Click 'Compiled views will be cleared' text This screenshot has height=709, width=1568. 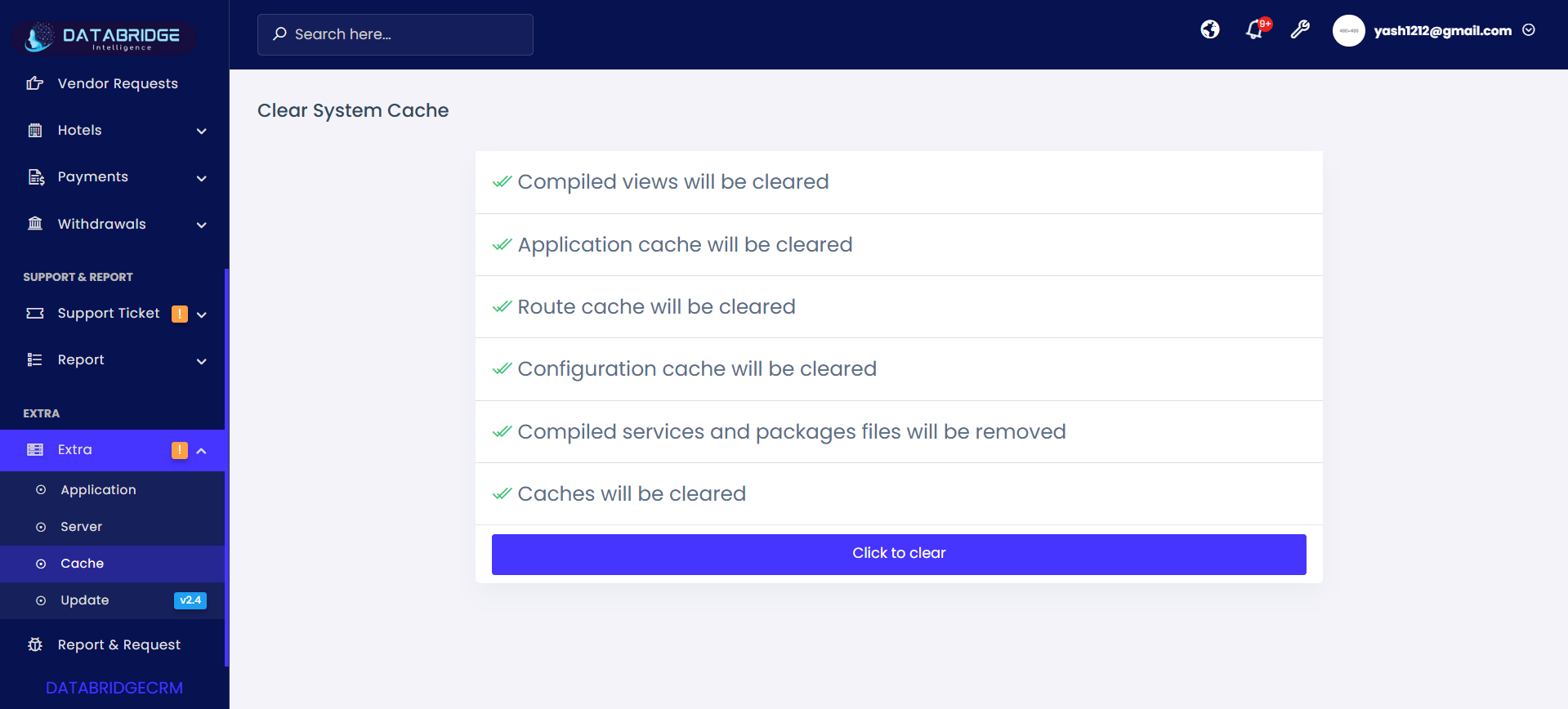click(673, 181)
